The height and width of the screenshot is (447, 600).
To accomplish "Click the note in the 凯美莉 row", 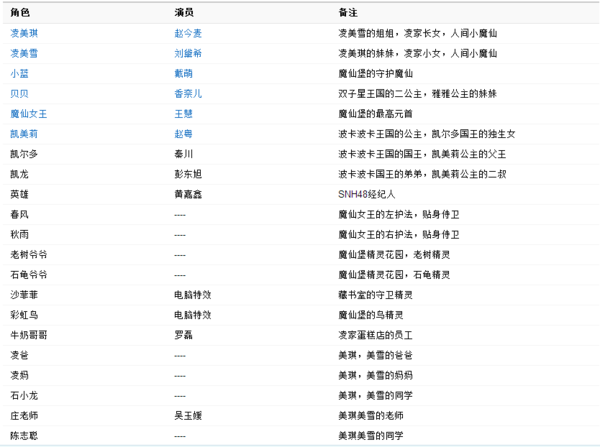I will pyautogui.click(x=427, y=134).
